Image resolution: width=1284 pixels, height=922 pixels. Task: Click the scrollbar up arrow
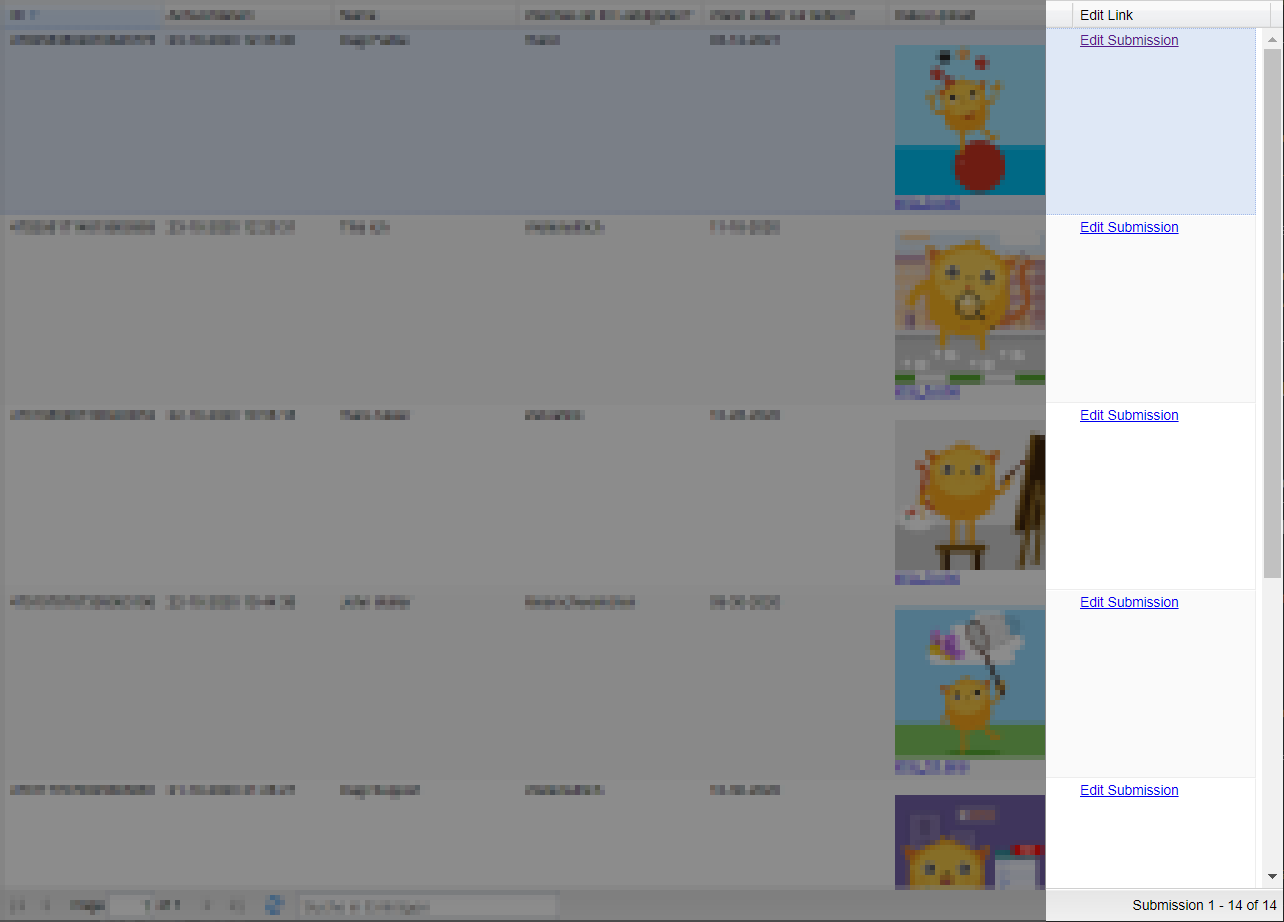point(1272,41)
